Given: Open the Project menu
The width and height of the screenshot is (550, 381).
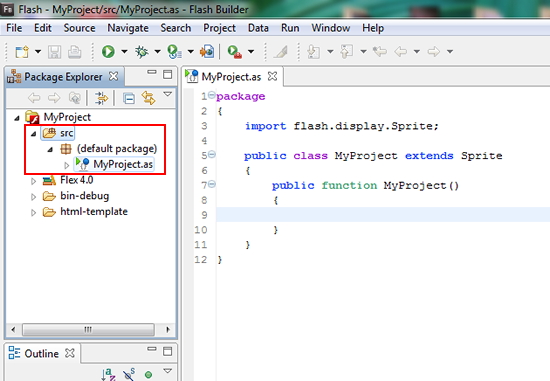Looking at the screenshot, I should [x=219, y=28].
